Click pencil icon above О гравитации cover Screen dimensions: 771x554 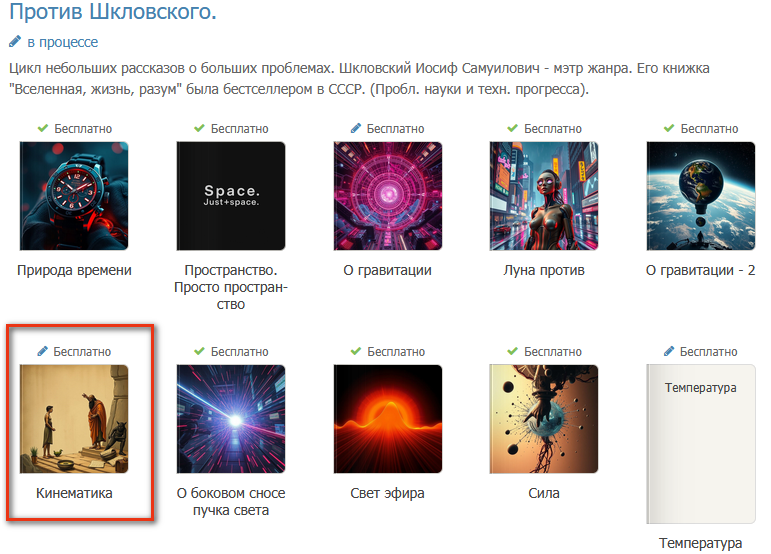(x=356, y=128)
